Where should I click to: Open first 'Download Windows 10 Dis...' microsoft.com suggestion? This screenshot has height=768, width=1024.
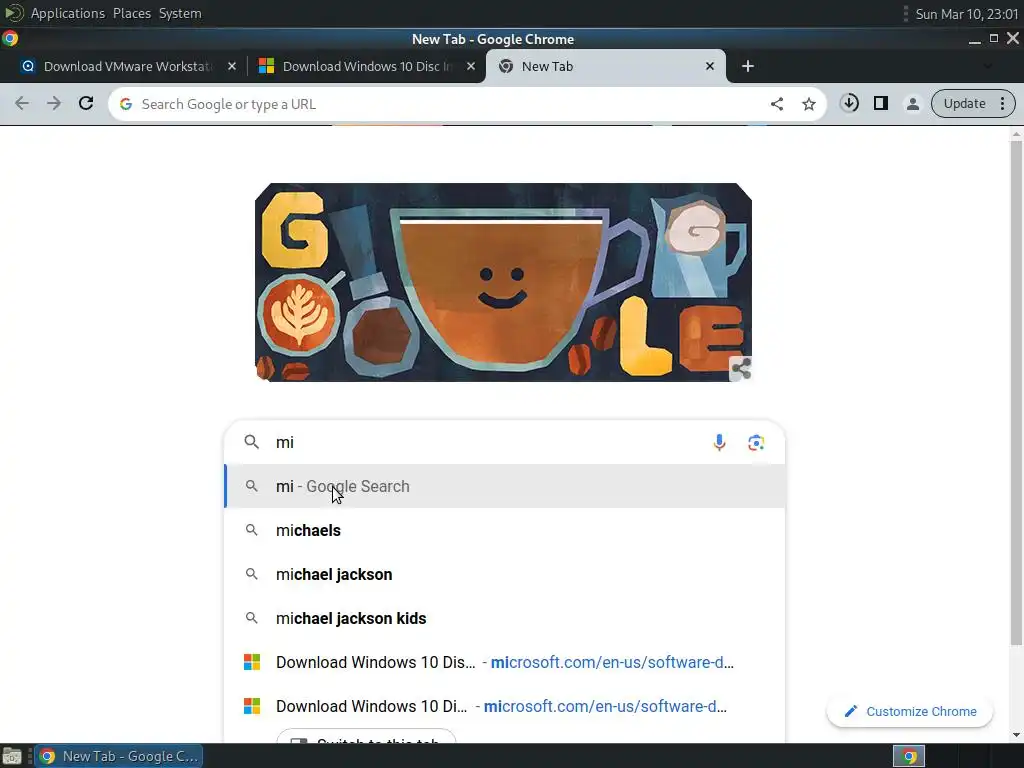(x=505, y=662)
